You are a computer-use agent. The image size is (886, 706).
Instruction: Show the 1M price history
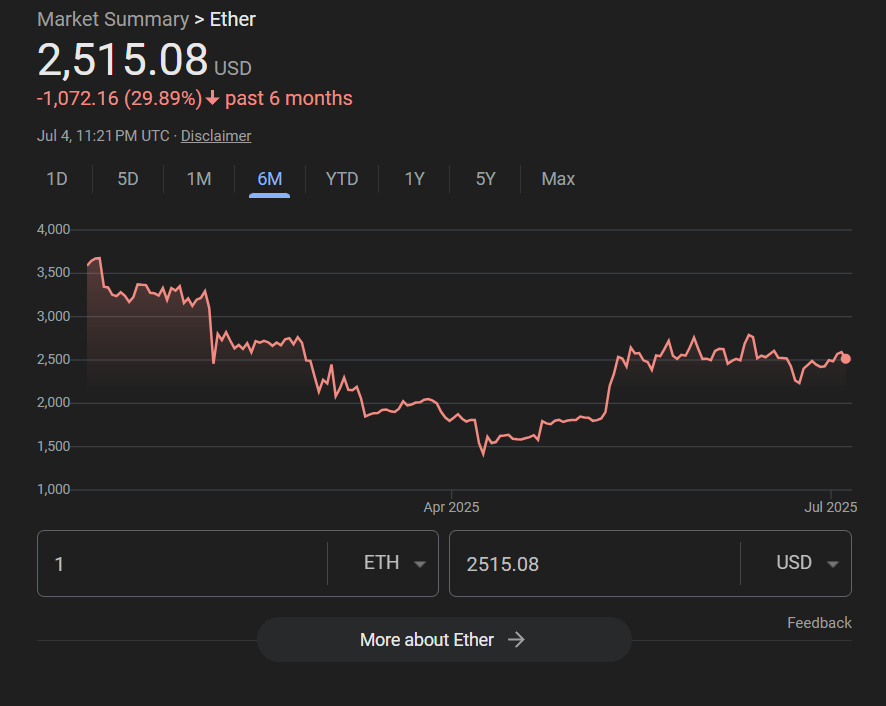coord(199,179)
